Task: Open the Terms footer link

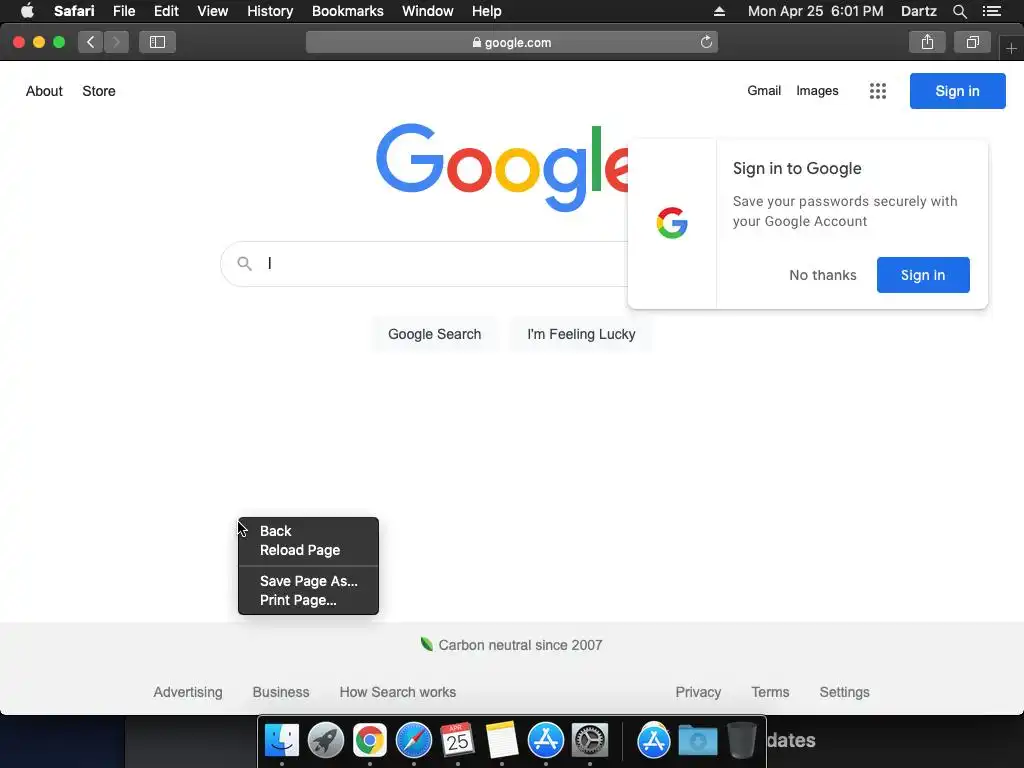Action: 770,692
